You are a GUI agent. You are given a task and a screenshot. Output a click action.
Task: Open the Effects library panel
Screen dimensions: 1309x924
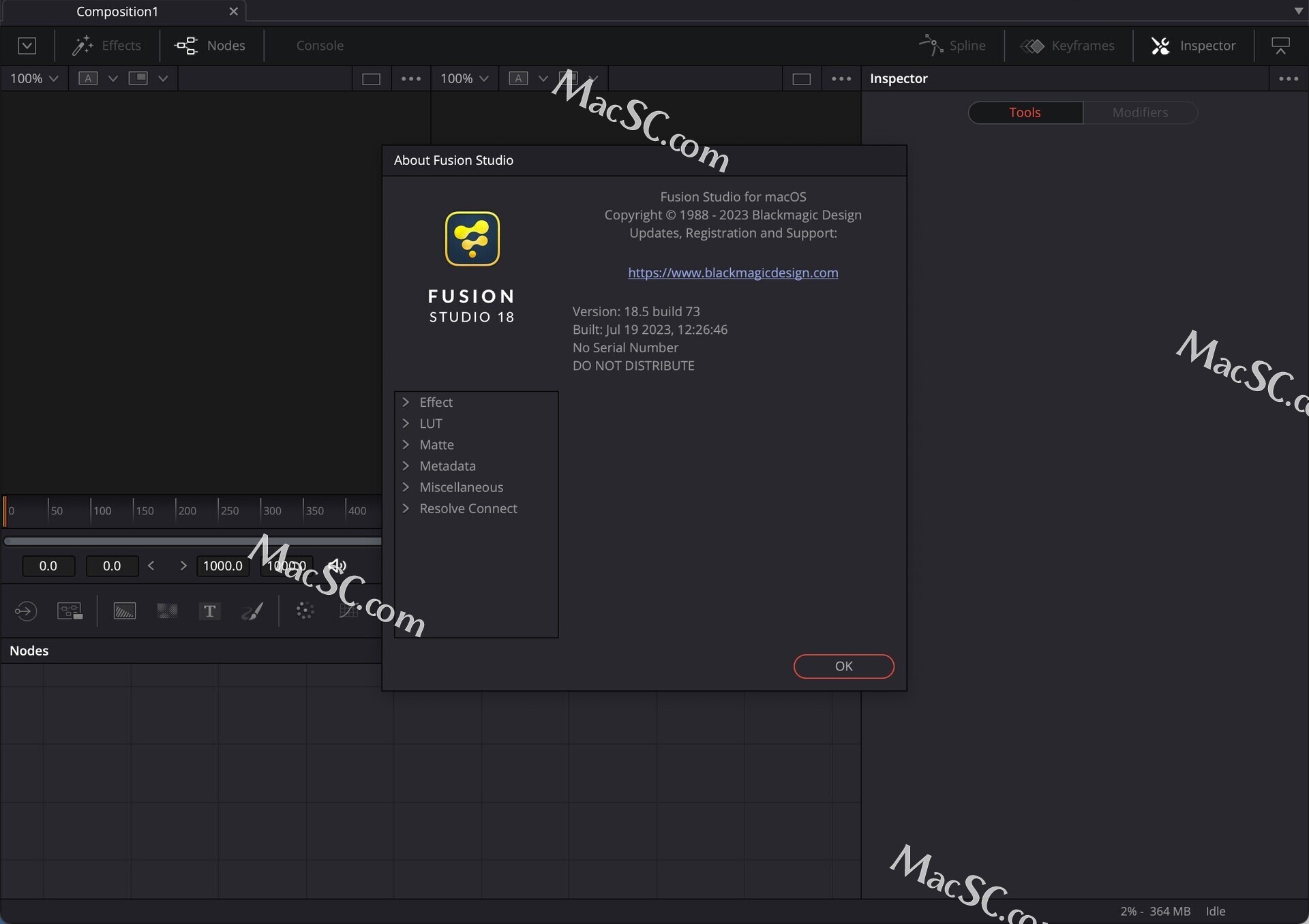(106, 46)
